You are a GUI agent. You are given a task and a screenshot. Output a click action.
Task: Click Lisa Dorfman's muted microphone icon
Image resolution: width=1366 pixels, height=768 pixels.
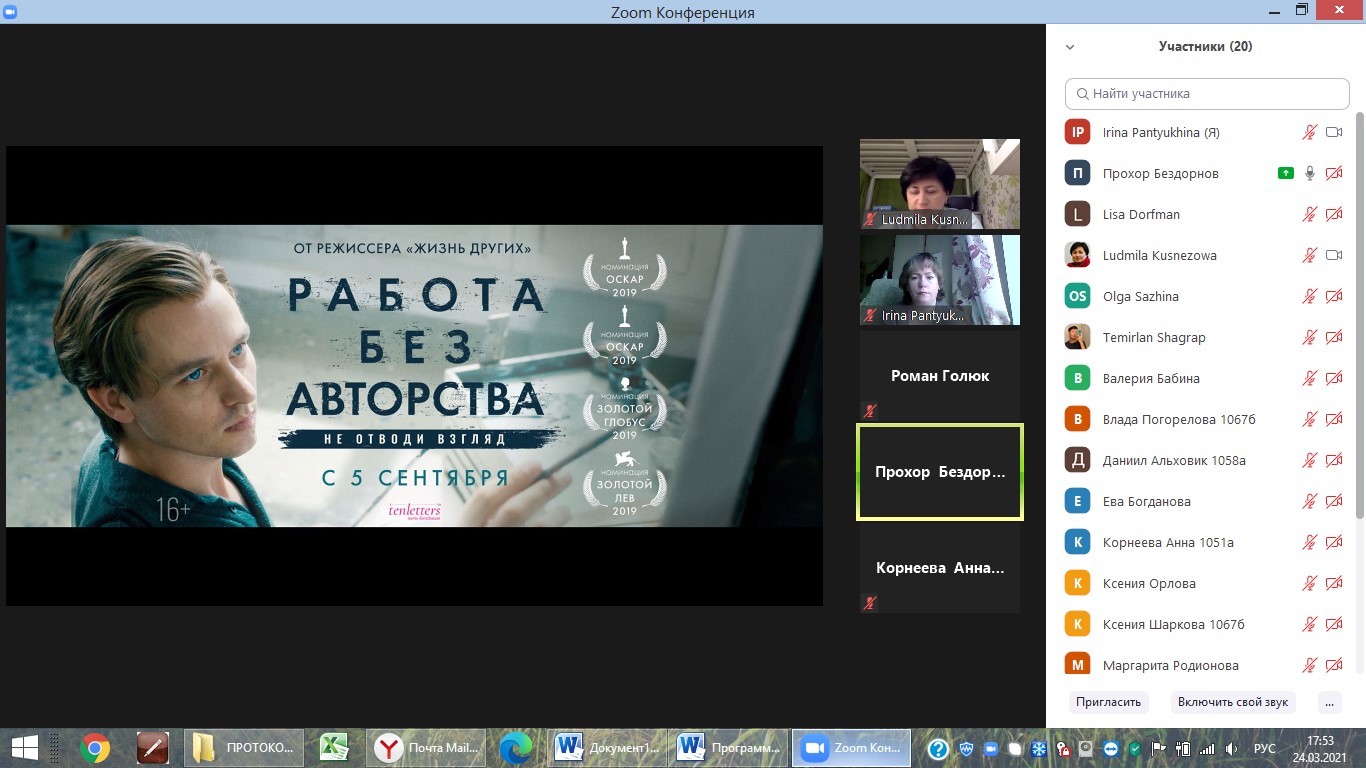1309,214
